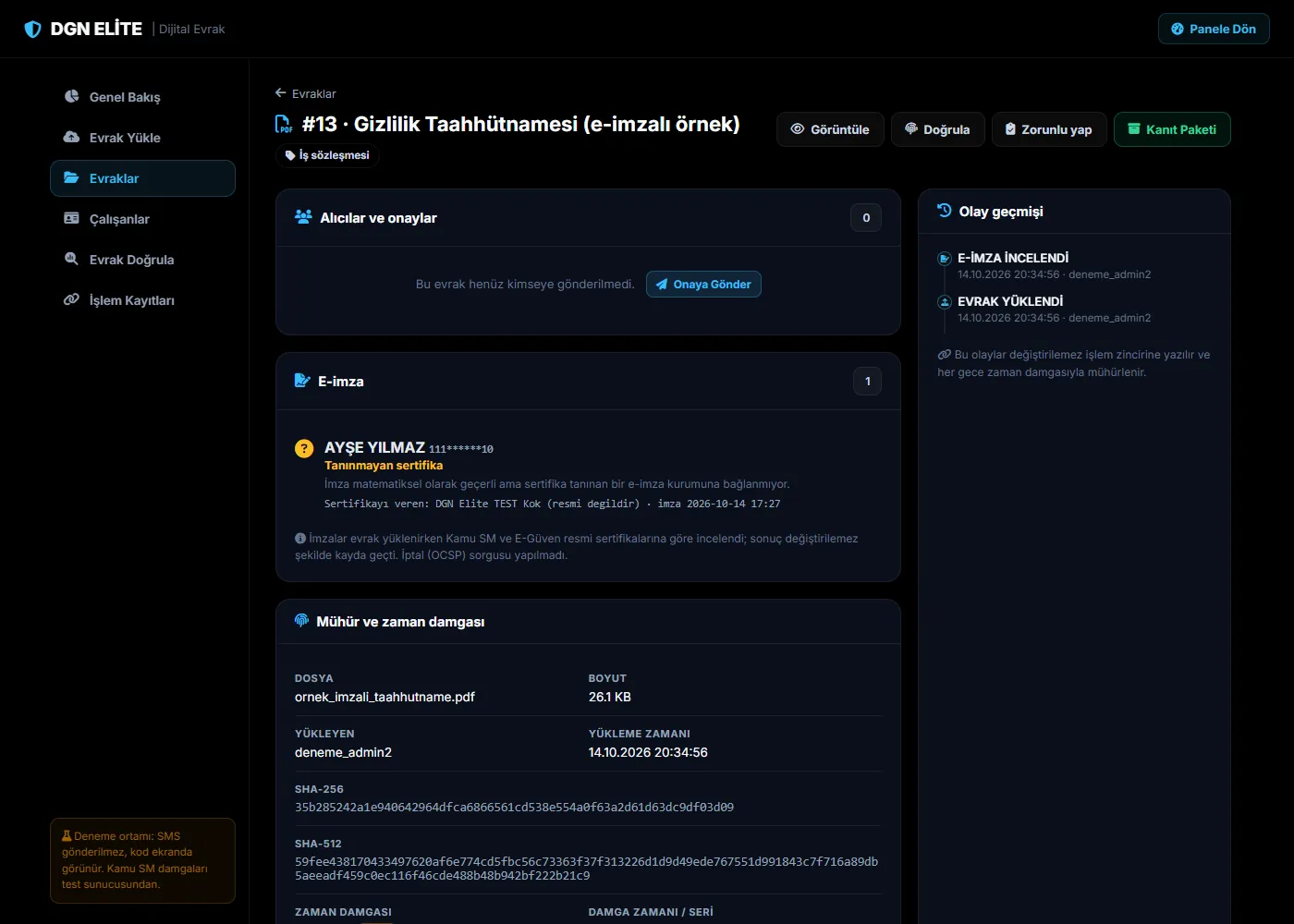Go back via the Evraklar arrow link
The height and width of the screenshot is (924, 1294).
[x=305, y=93]
